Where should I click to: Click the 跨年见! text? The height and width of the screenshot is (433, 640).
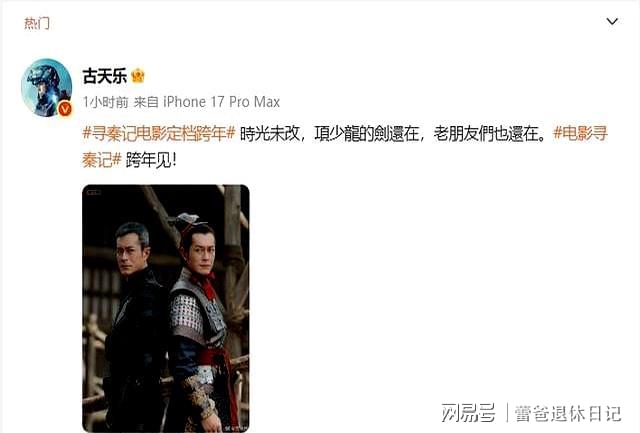151,160
